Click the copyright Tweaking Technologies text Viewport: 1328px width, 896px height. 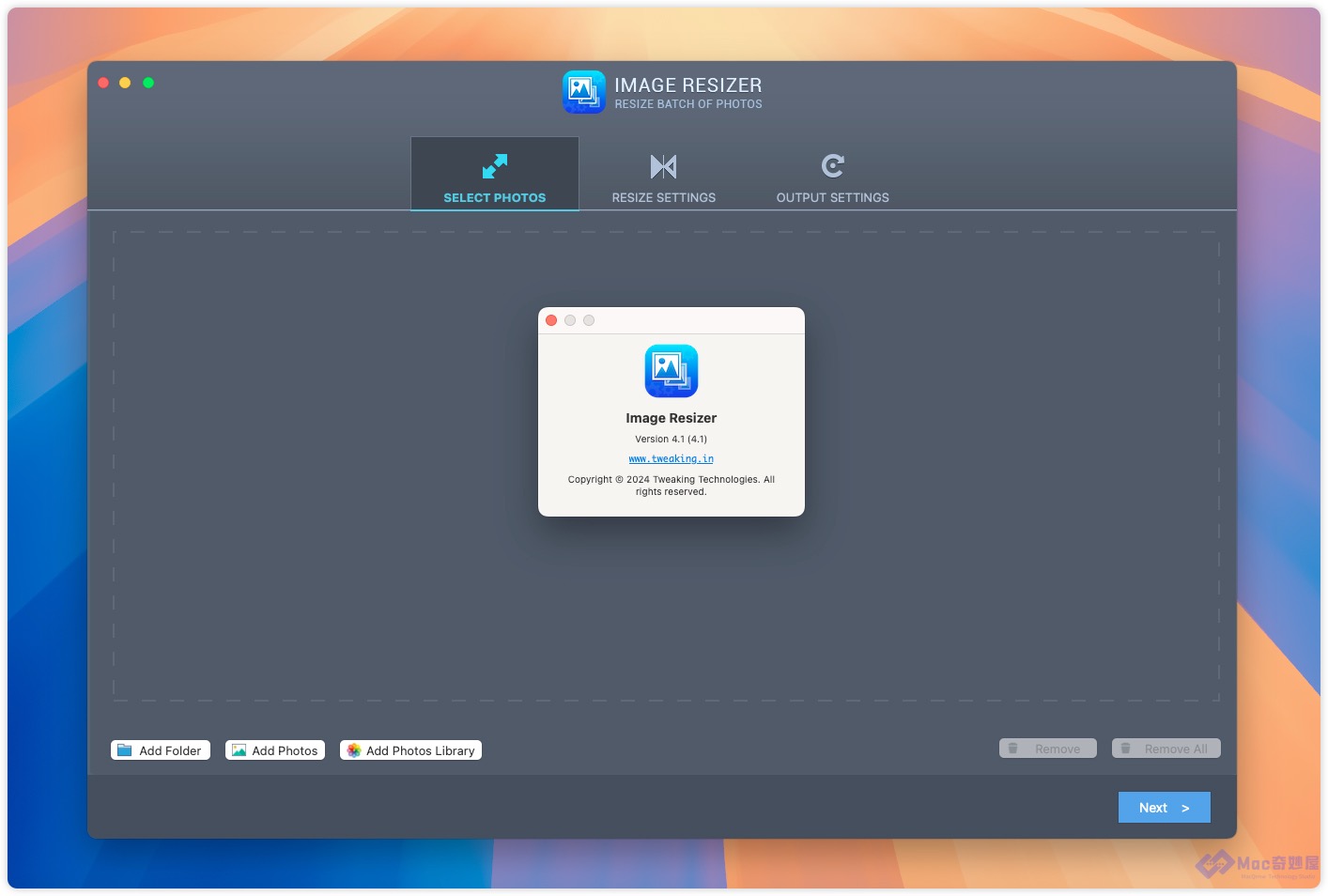click(x=672, y=486)
